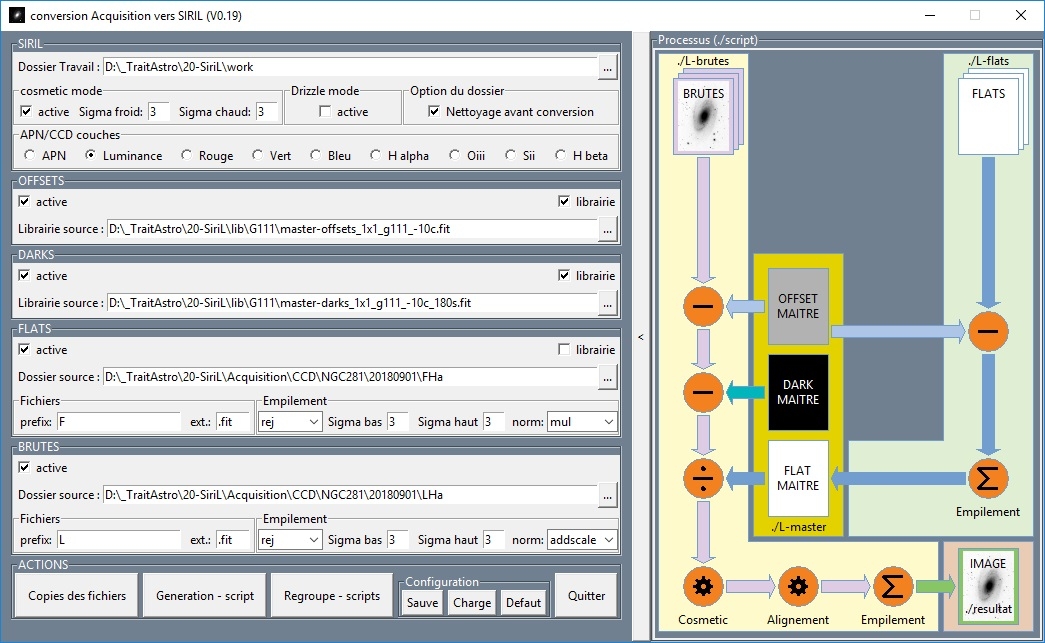The height and width of the screenshot is (643, 1045).
Task: Load configuration with Charge button
Action: [472, 602]
